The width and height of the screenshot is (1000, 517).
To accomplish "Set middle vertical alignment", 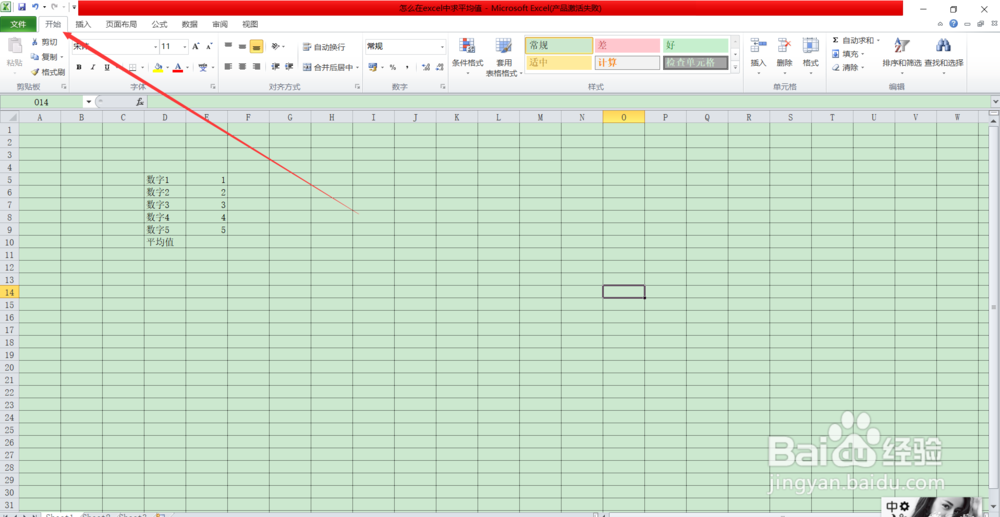I will [x=242, y=47].
